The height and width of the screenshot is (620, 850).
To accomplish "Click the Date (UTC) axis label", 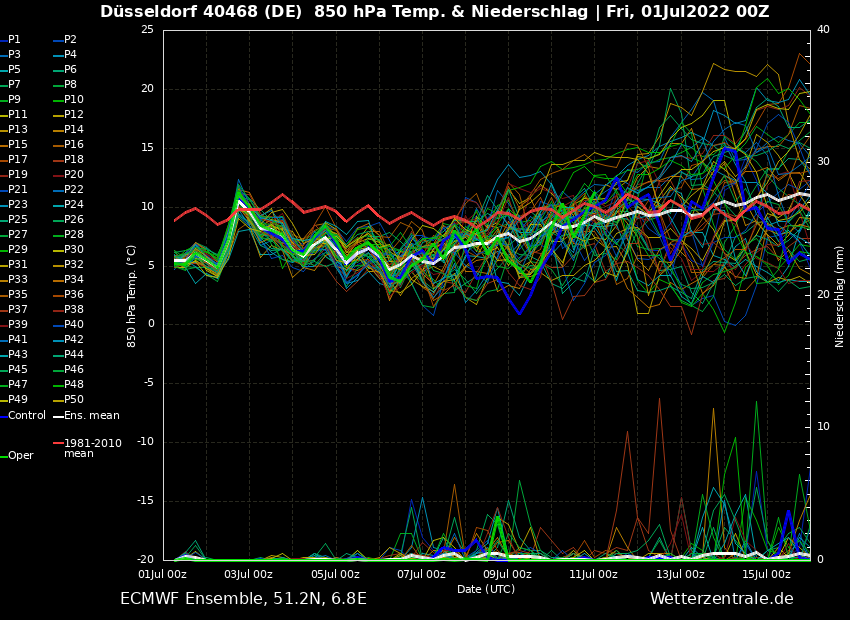I will [x=486, y=589].
